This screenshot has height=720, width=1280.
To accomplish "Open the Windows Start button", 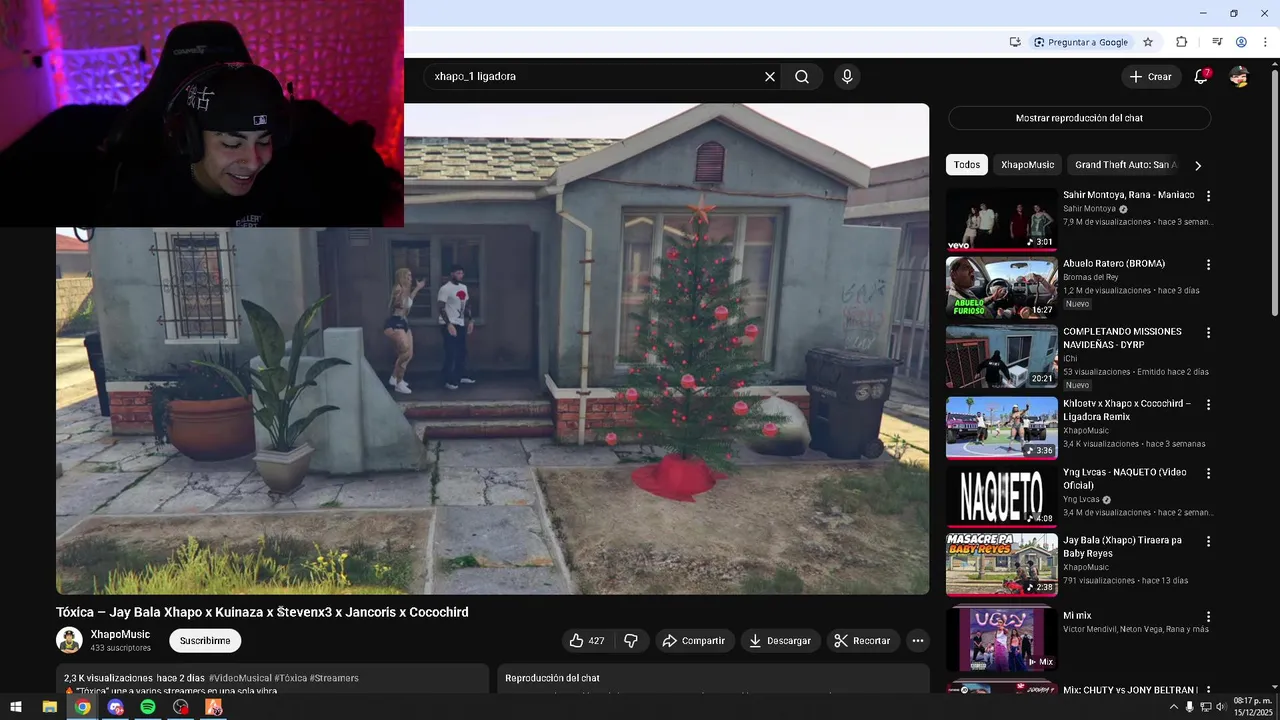I will point(15,707).
